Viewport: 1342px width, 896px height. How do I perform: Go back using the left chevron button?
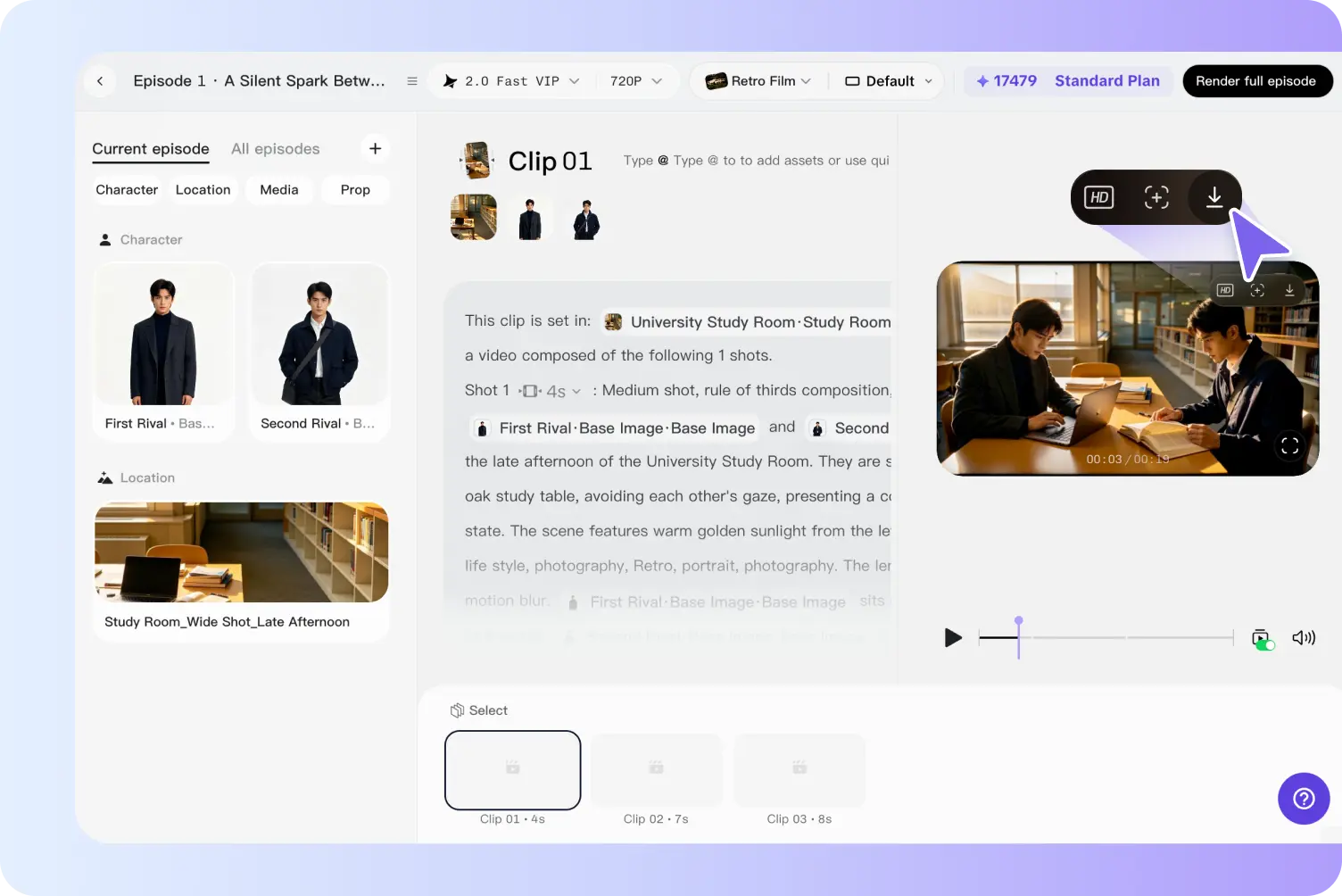(x=100, y=81)
